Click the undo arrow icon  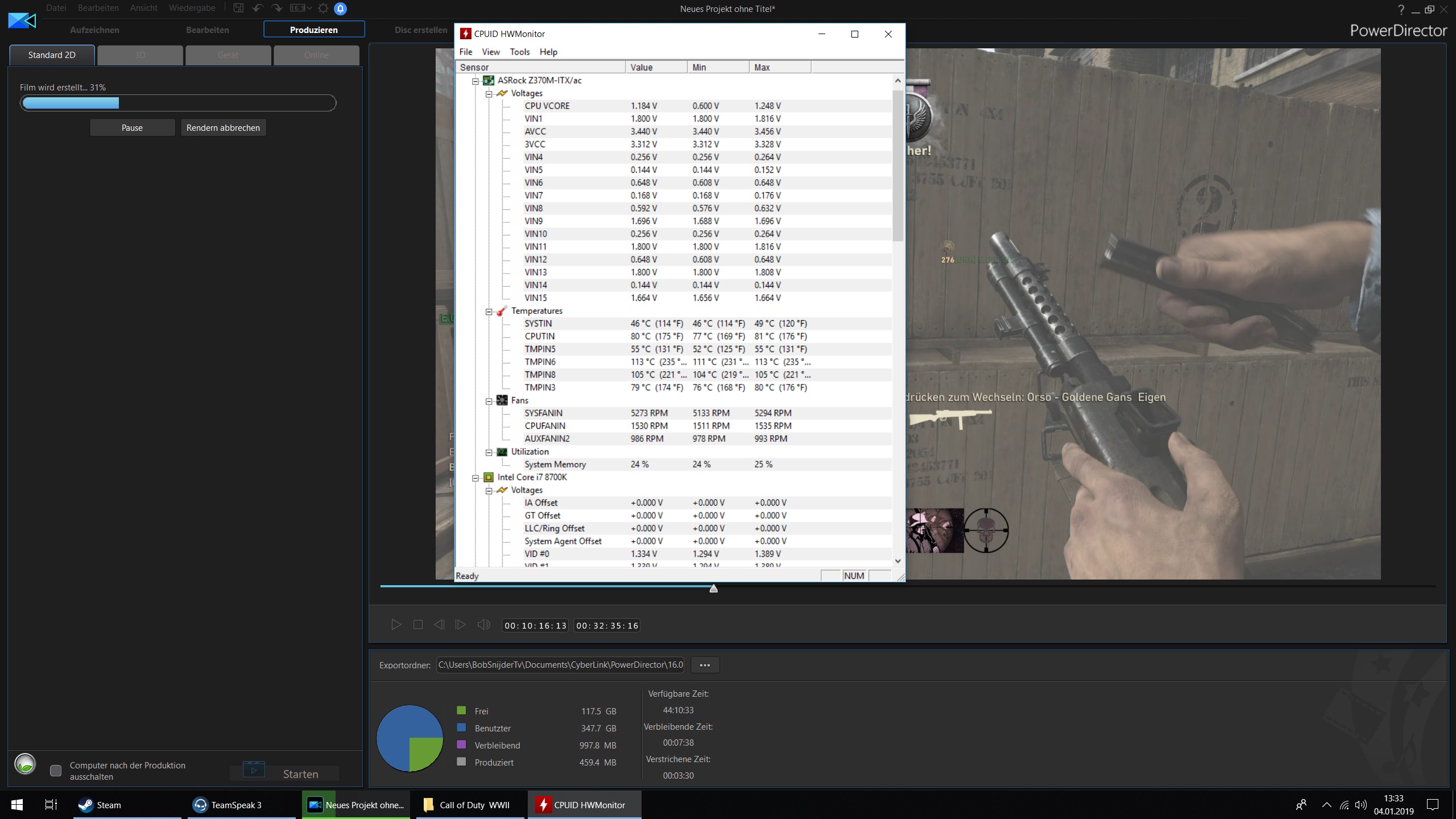(258, 8)
